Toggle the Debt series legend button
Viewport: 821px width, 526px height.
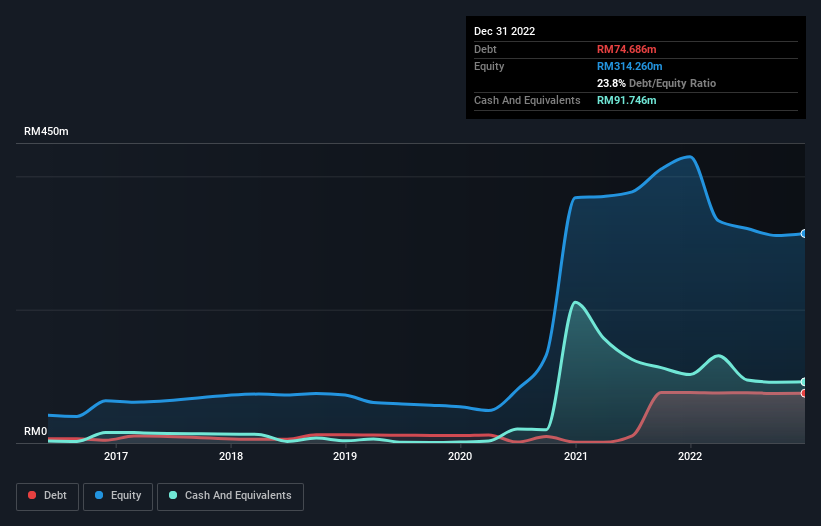48,496
